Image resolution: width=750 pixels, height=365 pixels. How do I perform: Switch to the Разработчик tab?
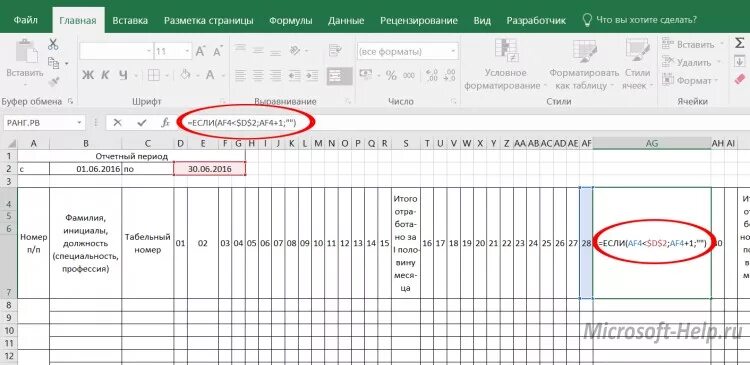tap(536, 21)
